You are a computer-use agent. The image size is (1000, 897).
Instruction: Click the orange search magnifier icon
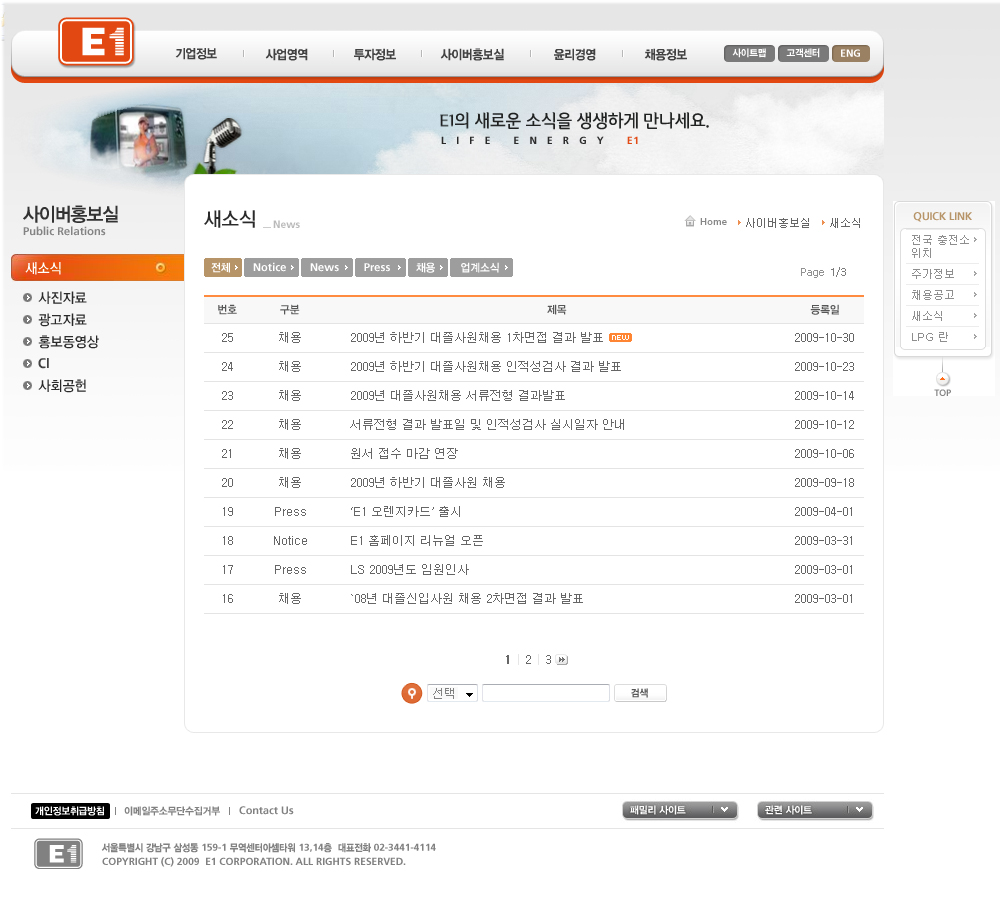coord(411,693)
